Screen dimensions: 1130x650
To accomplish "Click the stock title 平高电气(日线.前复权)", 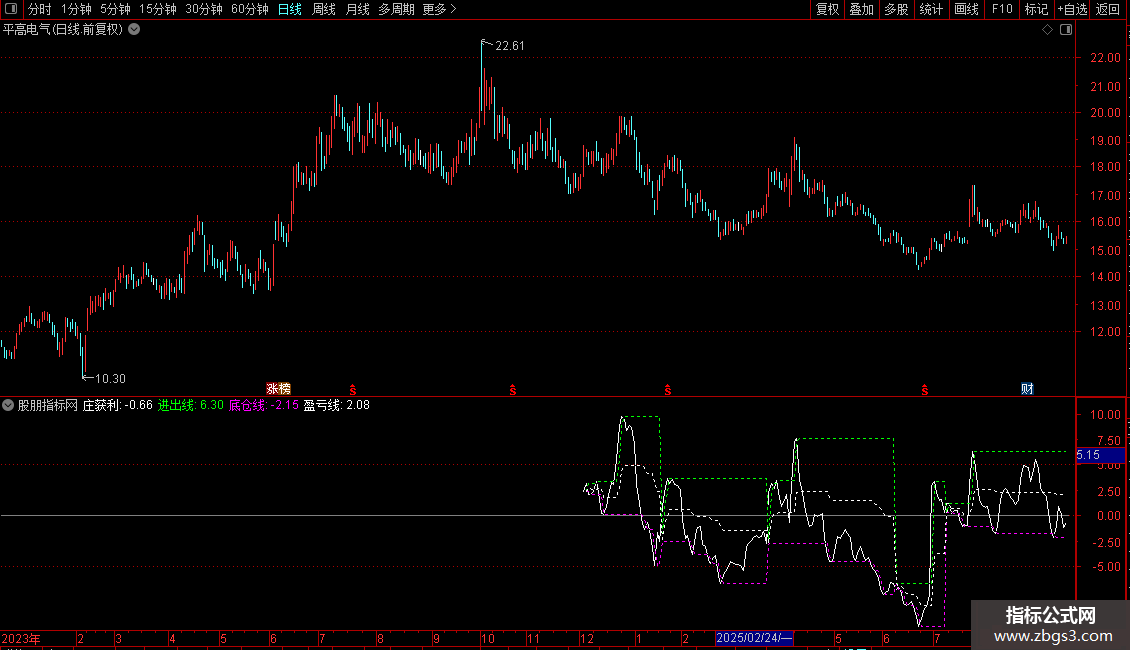I will click(63, 30).
